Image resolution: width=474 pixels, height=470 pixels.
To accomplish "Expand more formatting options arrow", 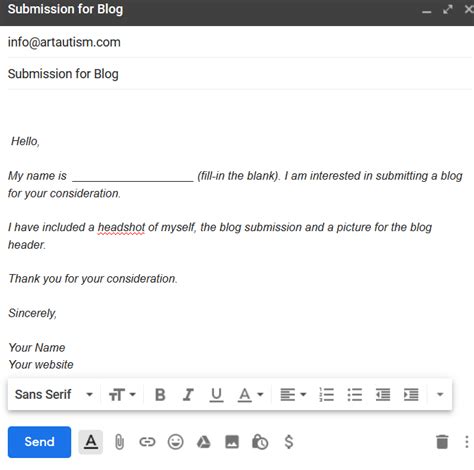I will pos(440,395).
